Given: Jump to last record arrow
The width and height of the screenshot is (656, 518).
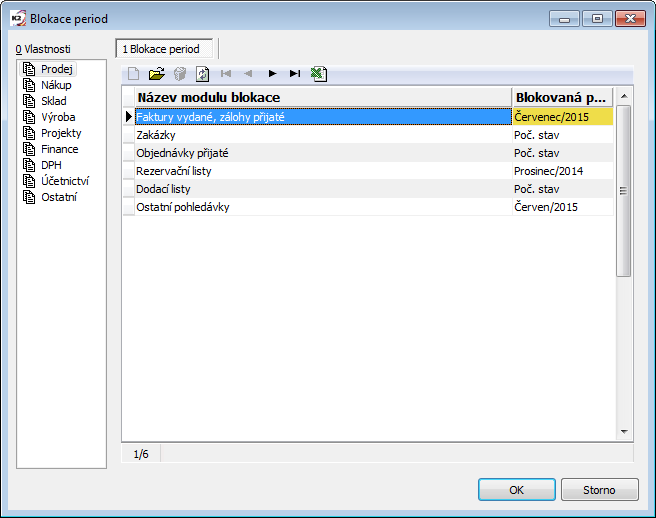Looking at the screenshot, I should [295, 74].
